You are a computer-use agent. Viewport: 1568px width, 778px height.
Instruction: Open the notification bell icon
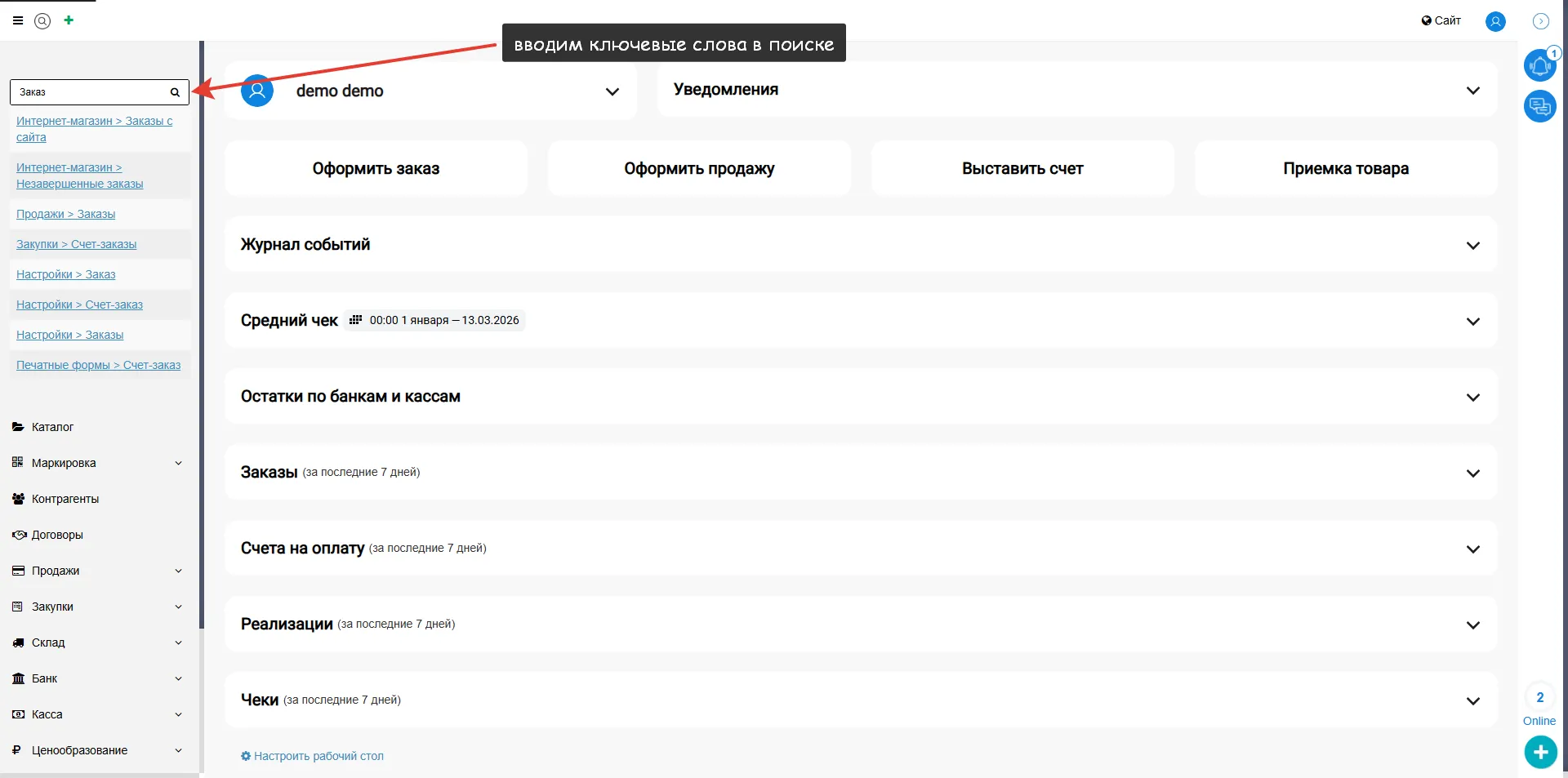pos(1539,65)
